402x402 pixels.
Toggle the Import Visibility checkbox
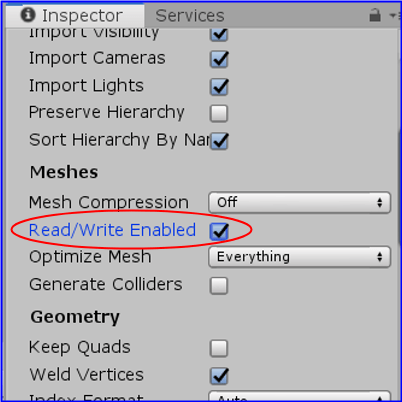coord(219,34)
